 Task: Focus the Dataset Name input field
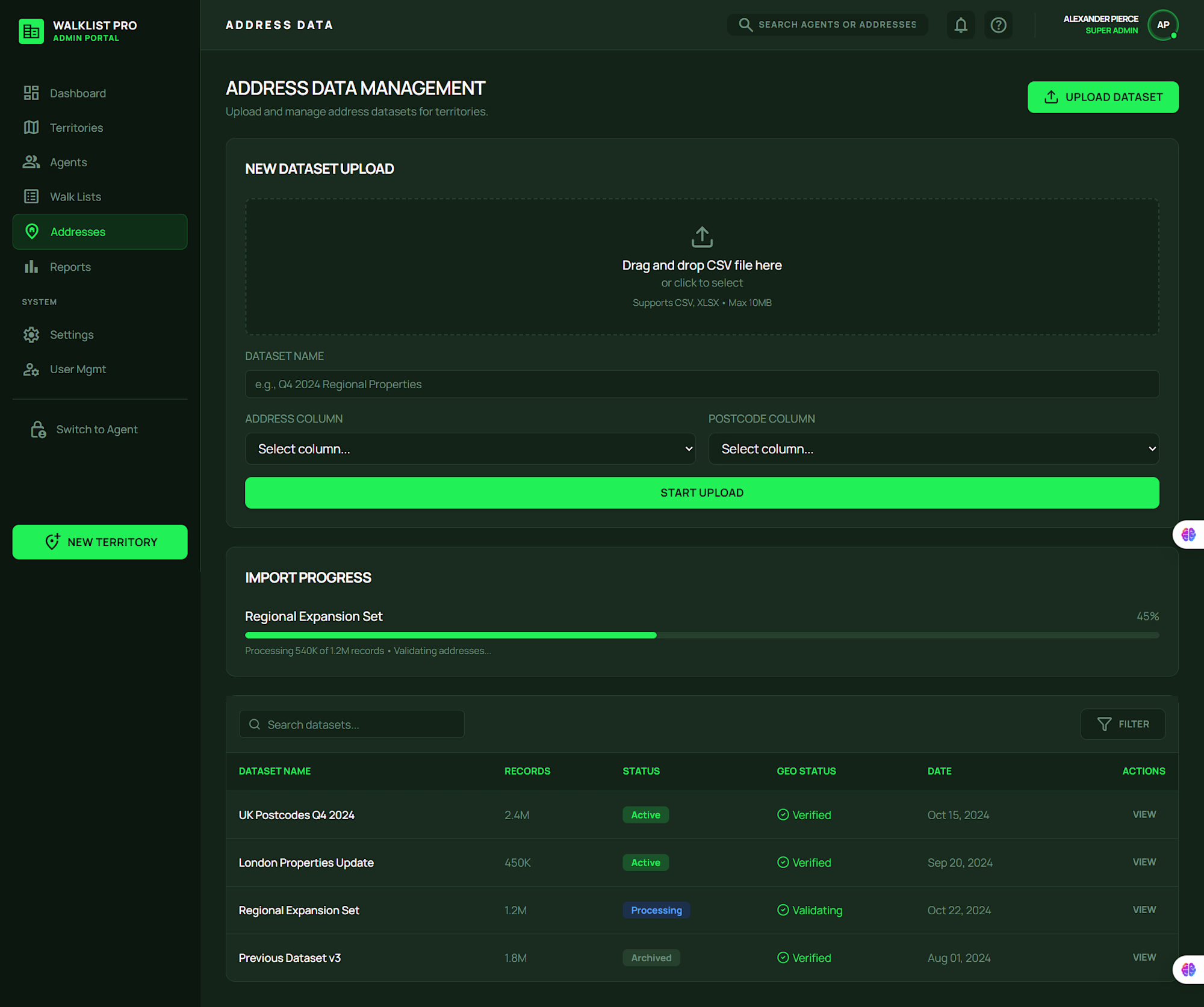(701, 384)
